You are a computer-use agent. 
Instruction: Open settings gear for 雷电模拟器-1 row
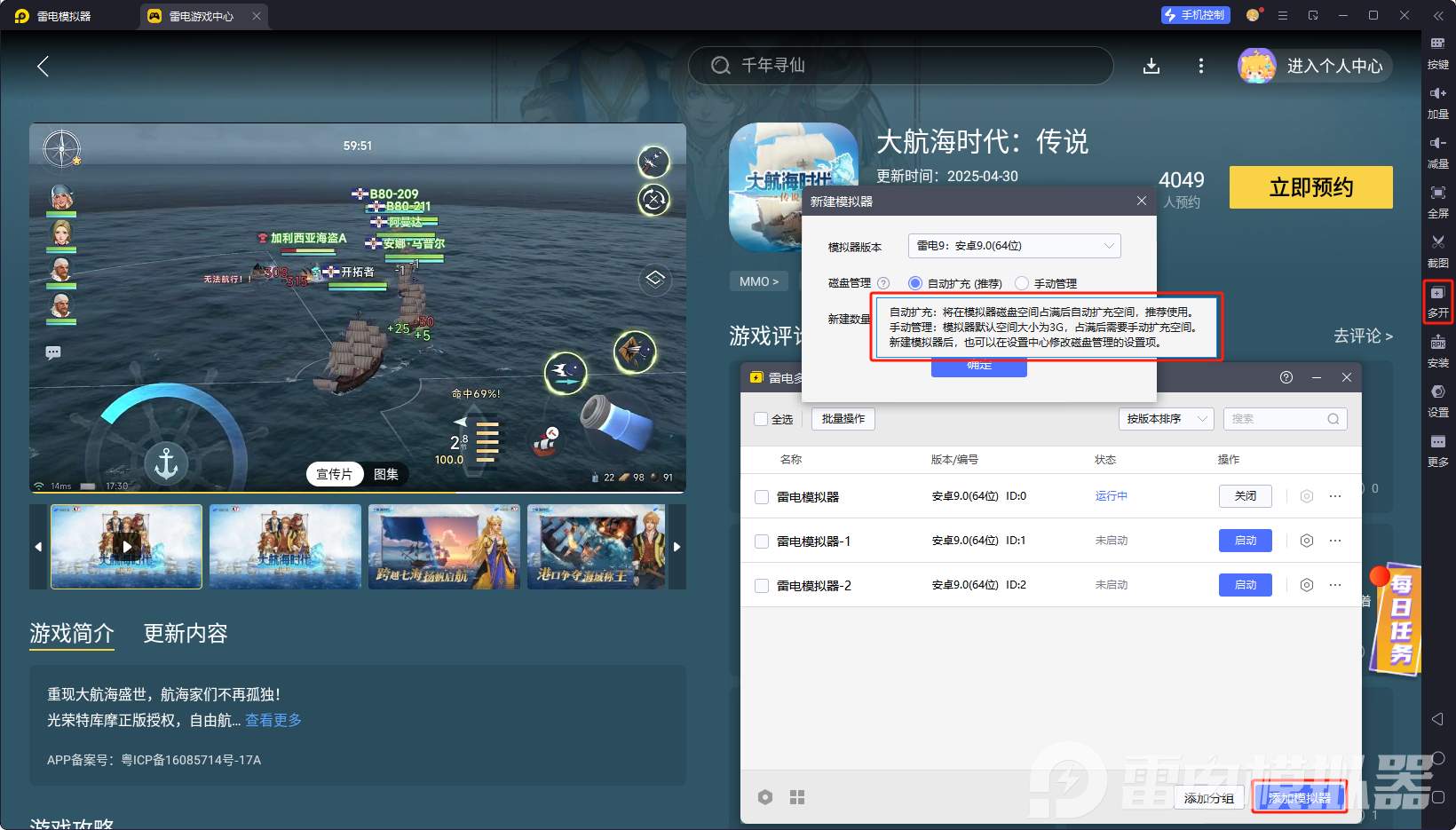tap(1306, 541)
